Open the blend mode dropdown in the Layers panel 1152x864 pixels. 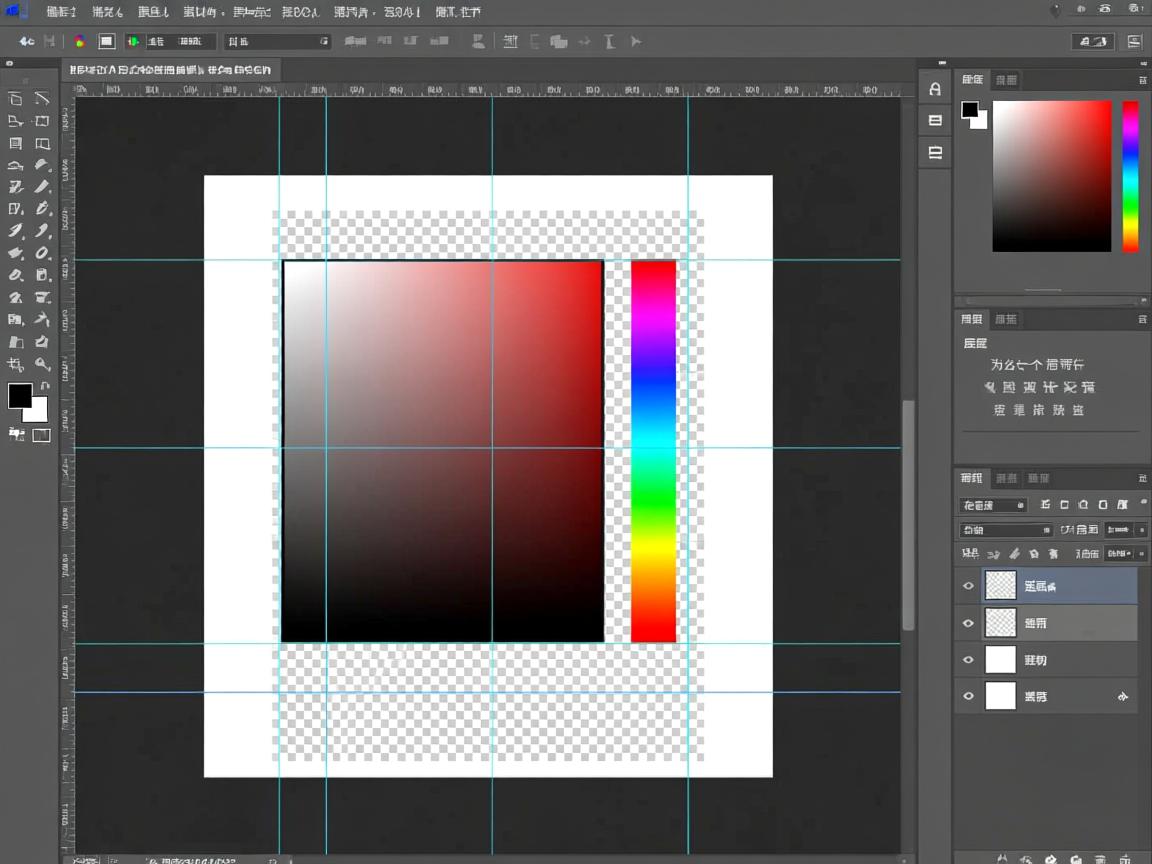(x=1006, y=530)
